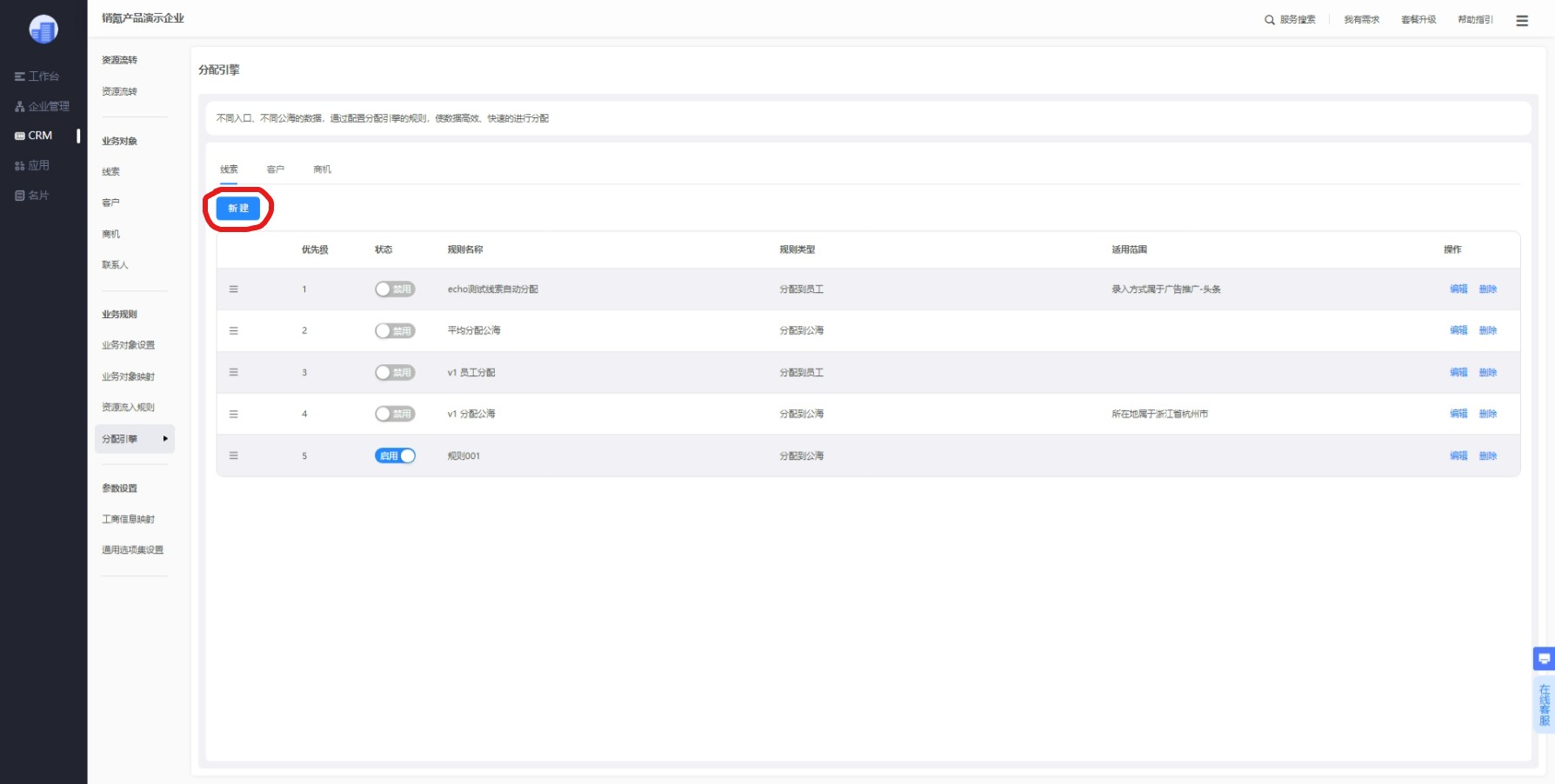This screenshot has height=784, width=1555.
Task: Click 我有需求 in the top bar
Action: (x=1362, y=20)
